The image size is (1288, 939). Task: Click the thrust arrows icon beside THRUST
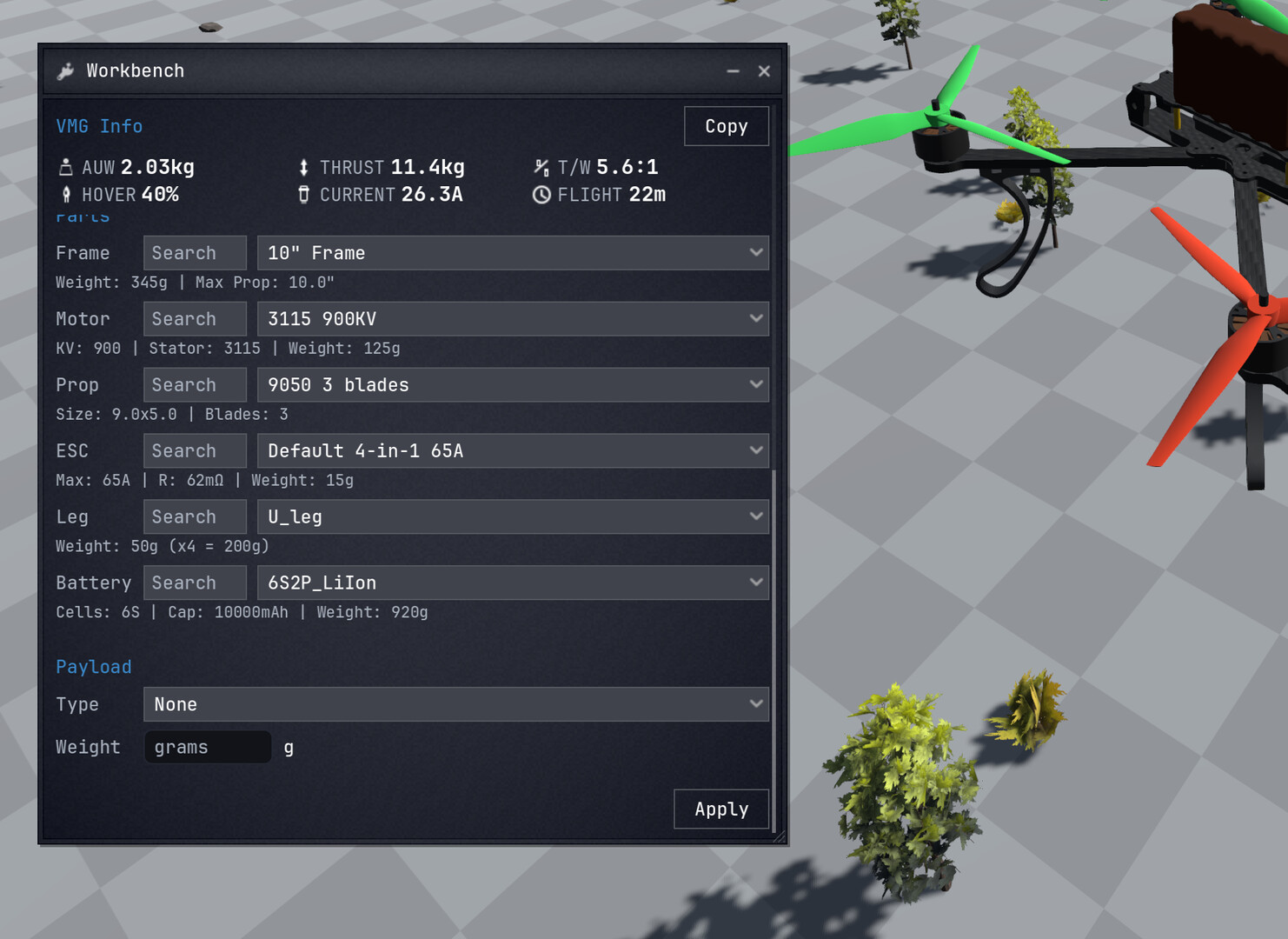(x=303, y=166)
